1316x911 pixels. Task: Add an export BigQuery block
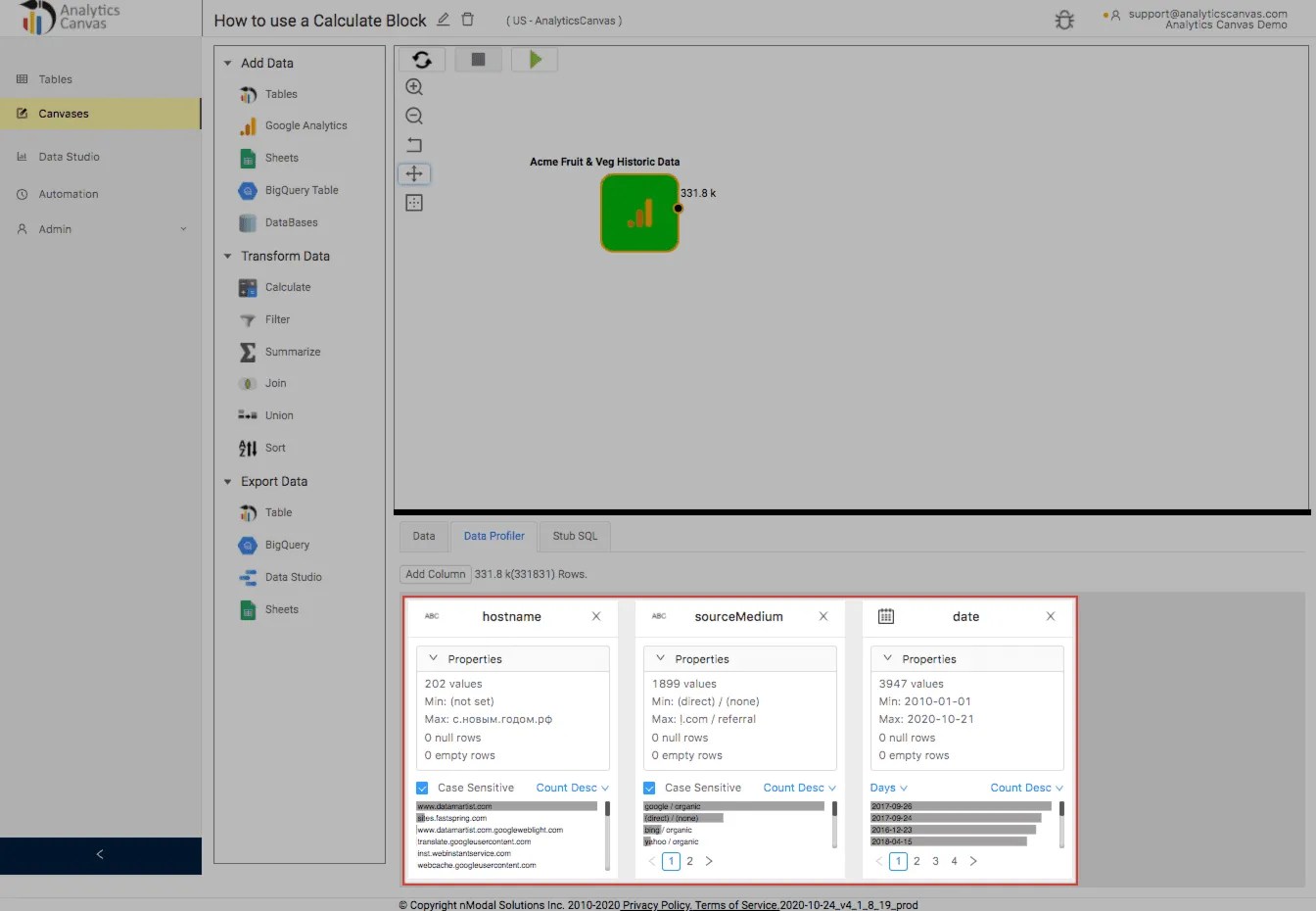pos(274,545)
